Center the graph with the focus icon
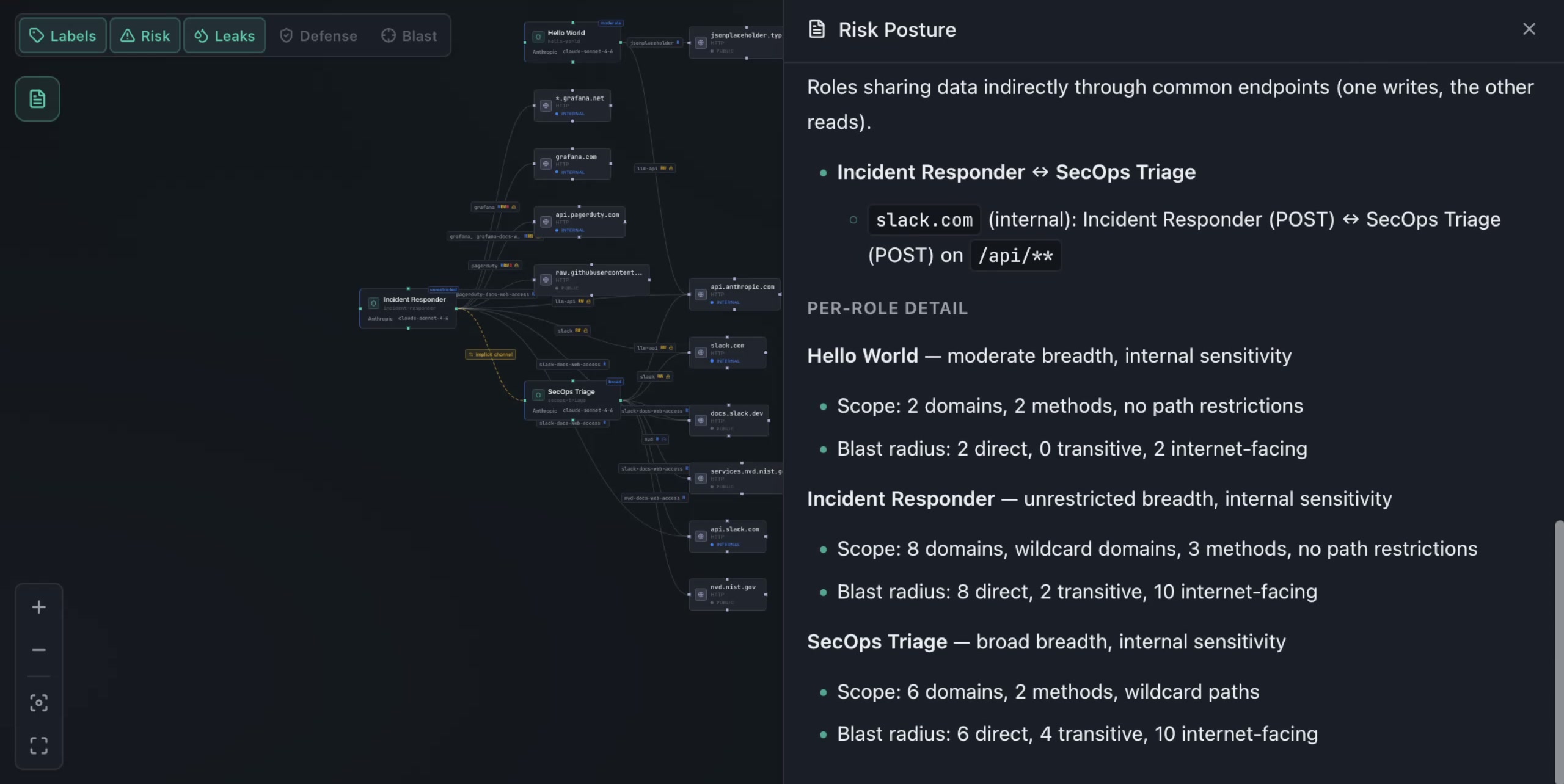Image resolution: width=1564 pixels, height=784 pixels. 38,702
